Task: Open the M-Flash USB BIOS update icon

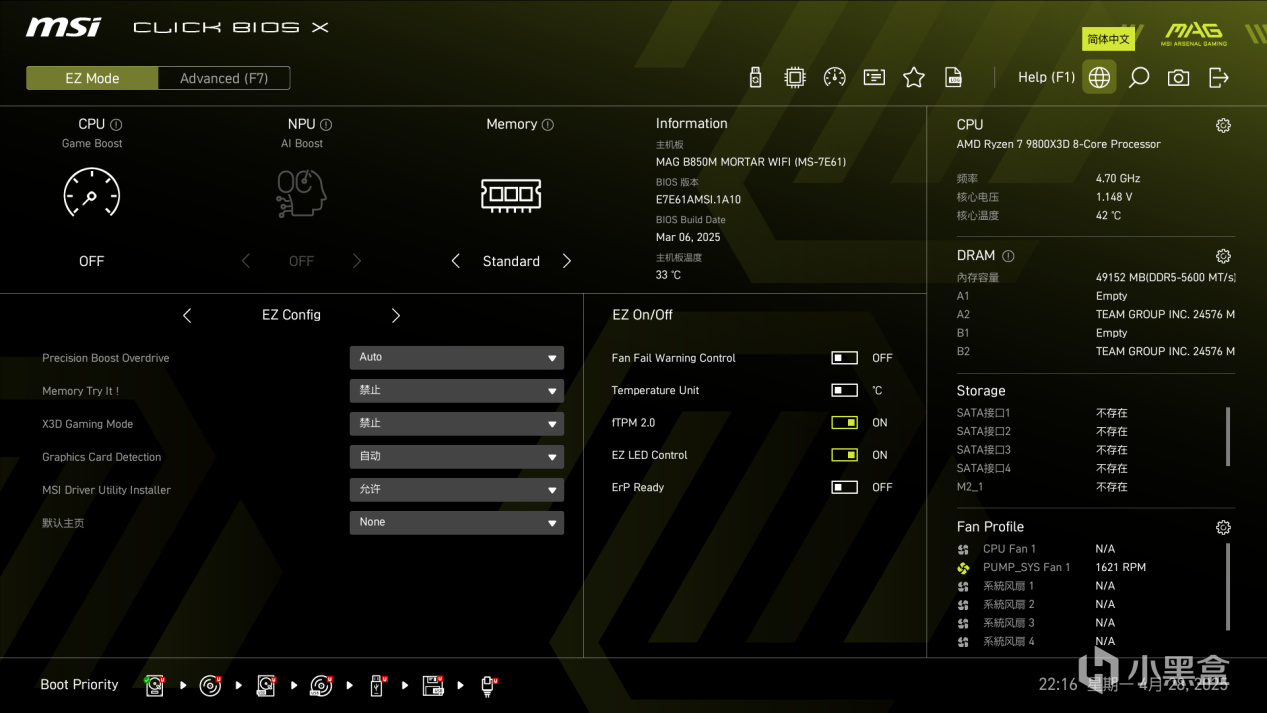Action: (755, 77)
